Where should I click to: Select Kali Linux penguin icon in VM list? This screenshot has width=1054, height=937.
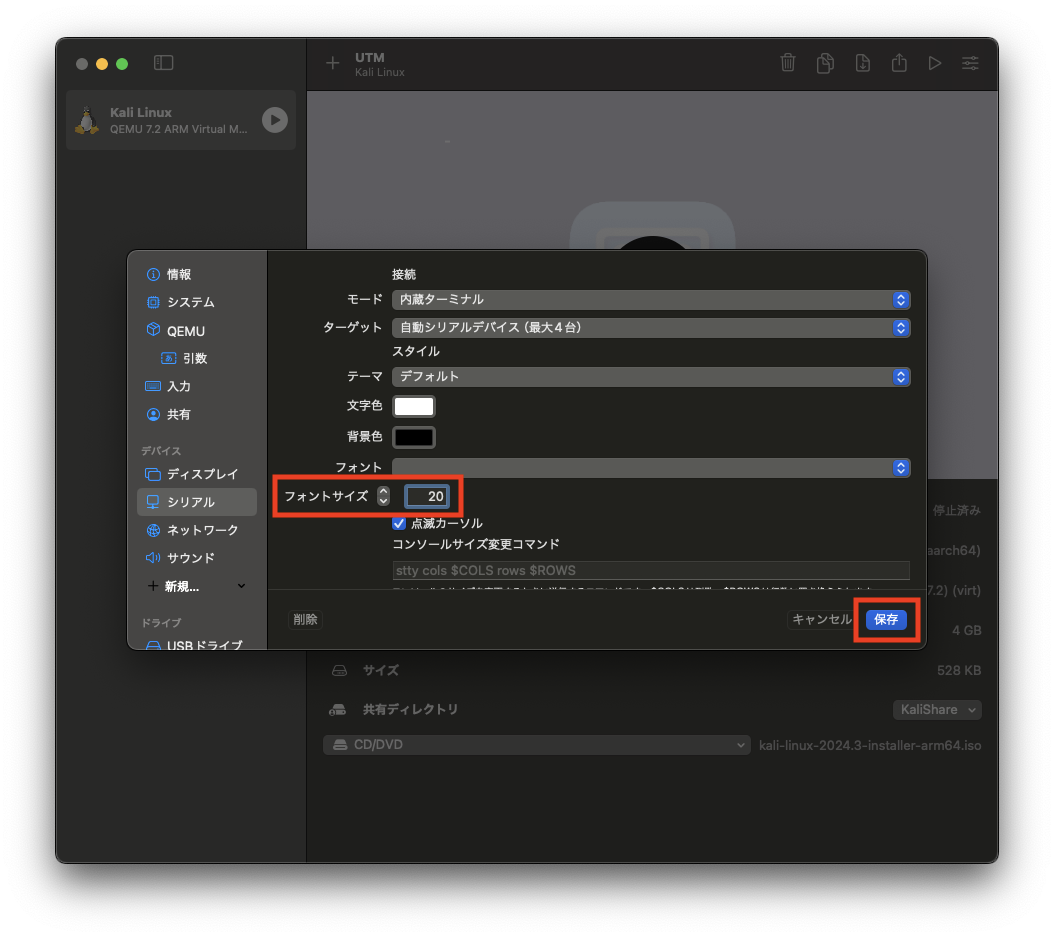(87, 120)
